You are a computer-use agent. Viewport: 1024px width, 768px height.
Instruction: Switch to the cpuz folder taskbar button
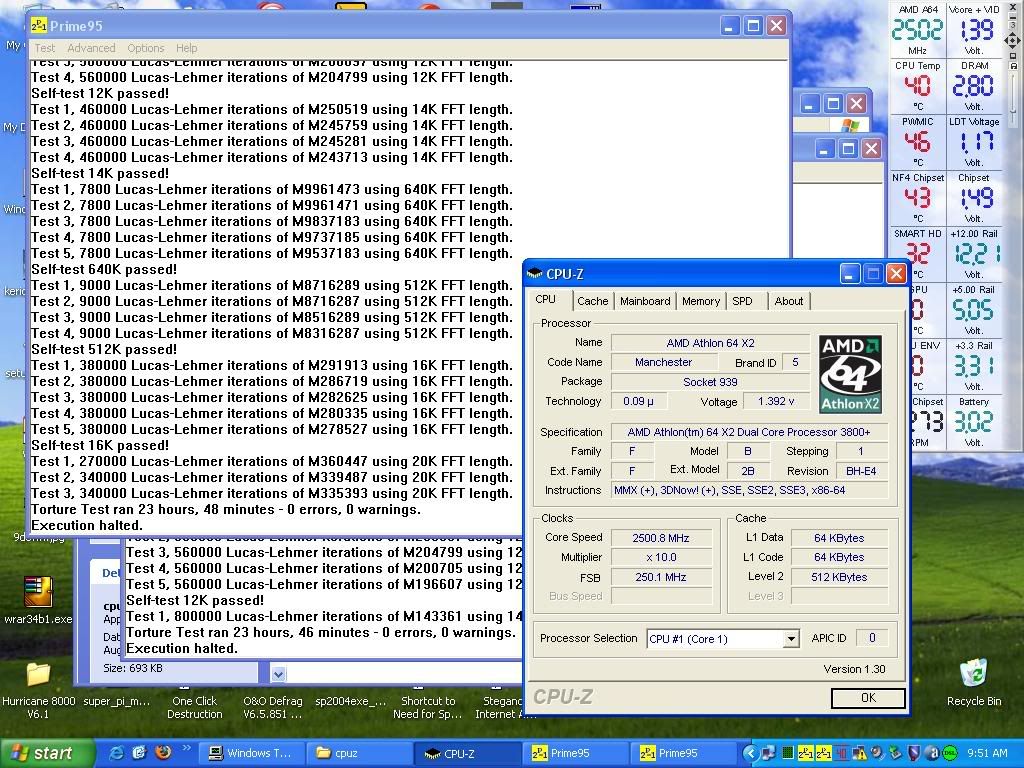click(x=357, y=753)
